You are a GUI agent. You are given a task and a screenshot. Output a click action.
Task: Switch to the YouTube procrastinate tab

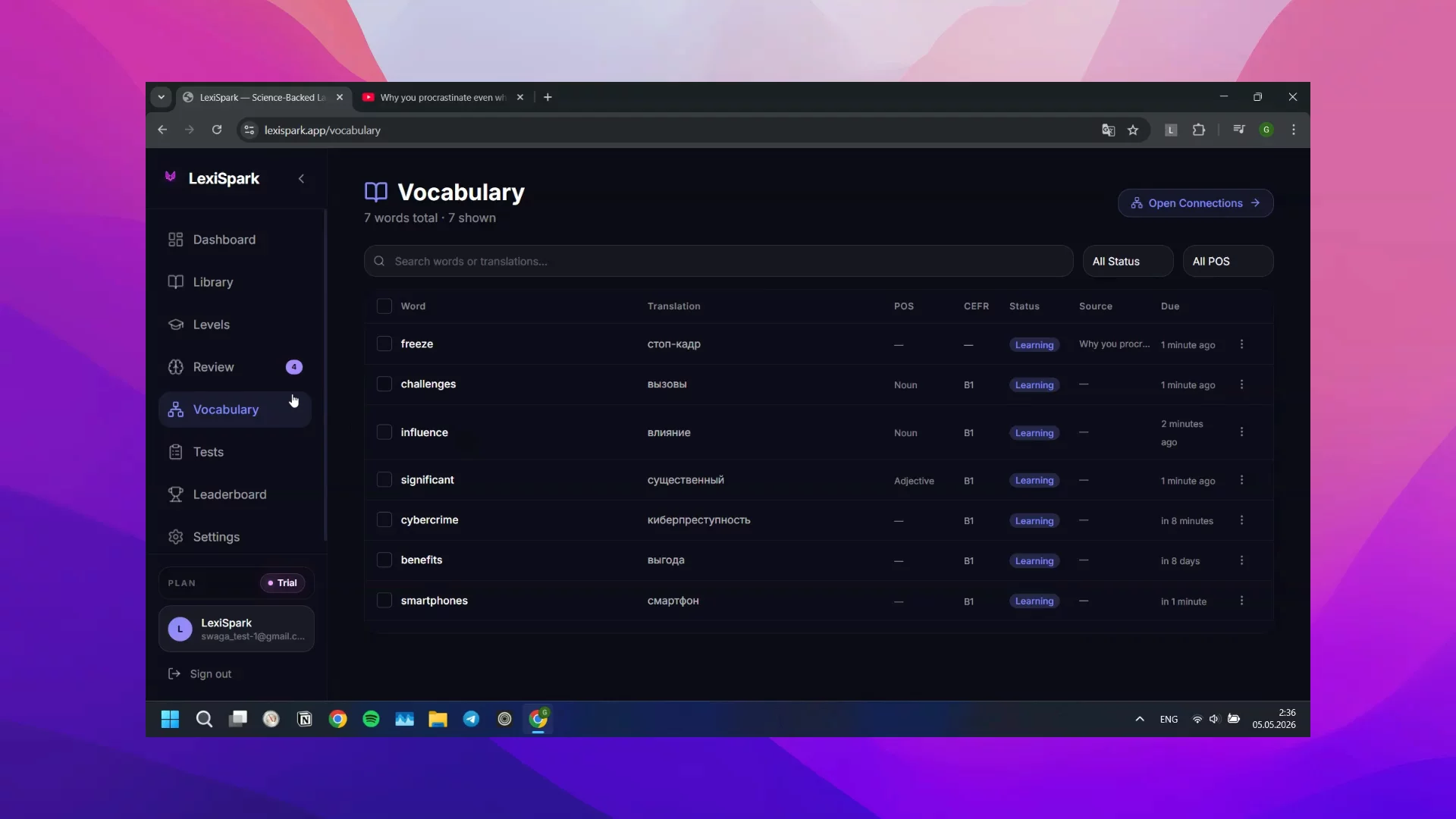coord(443,97)
